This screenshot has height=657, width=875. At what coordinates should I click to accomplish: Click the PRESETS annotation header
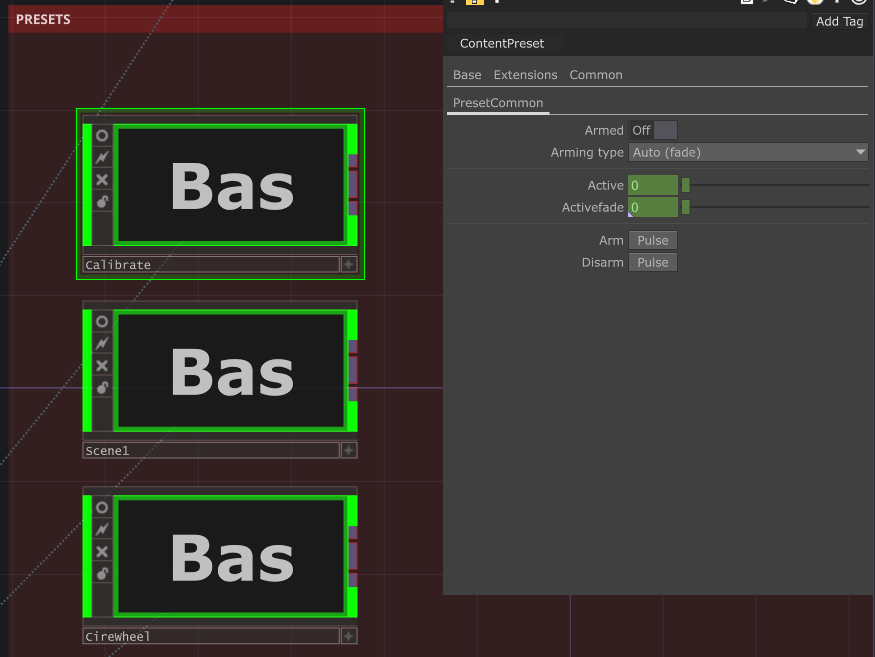point(225,20)
